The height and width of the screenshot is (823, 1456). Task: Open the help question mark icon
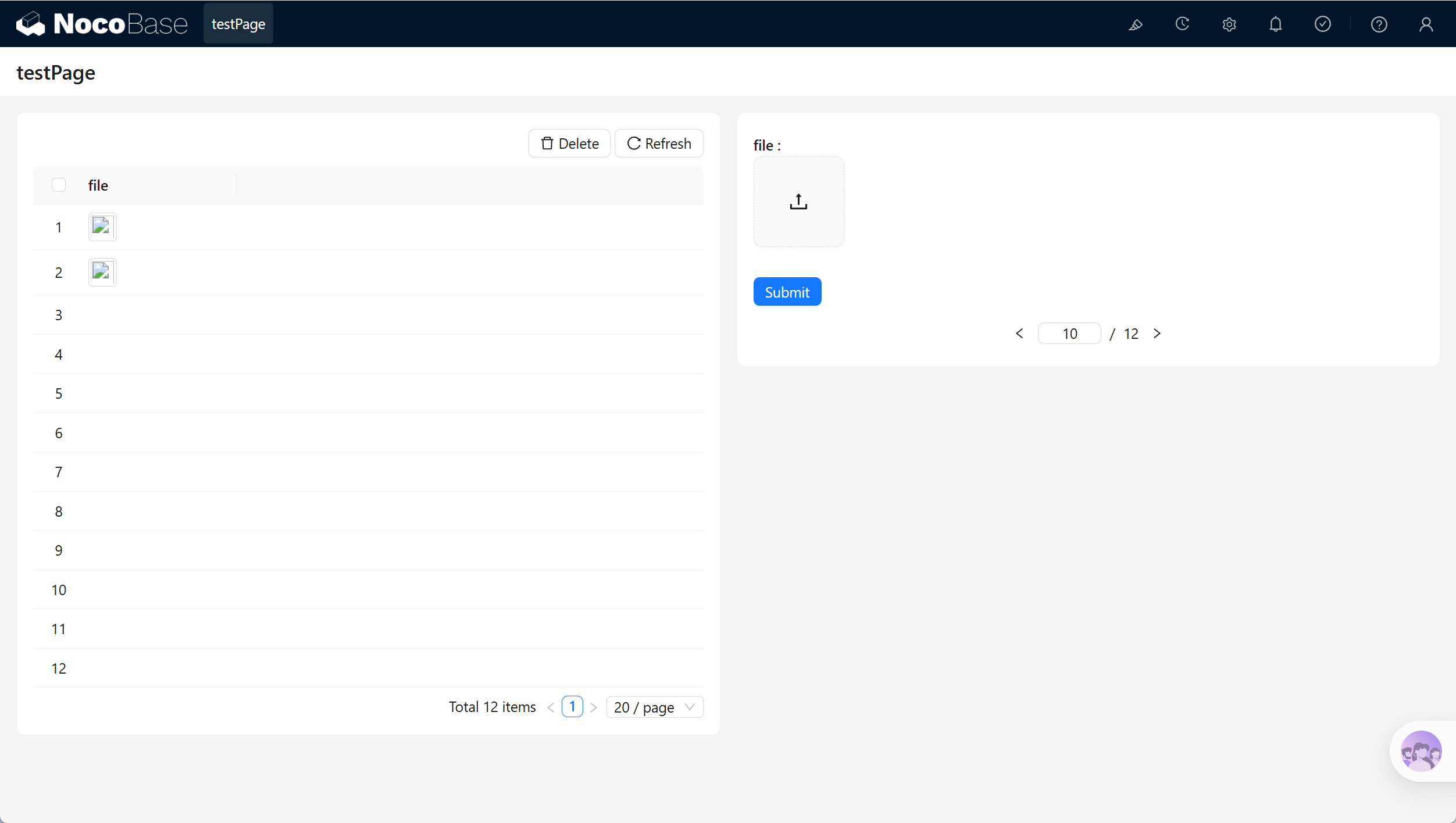pyautogui.click(x=1379, y=24)
